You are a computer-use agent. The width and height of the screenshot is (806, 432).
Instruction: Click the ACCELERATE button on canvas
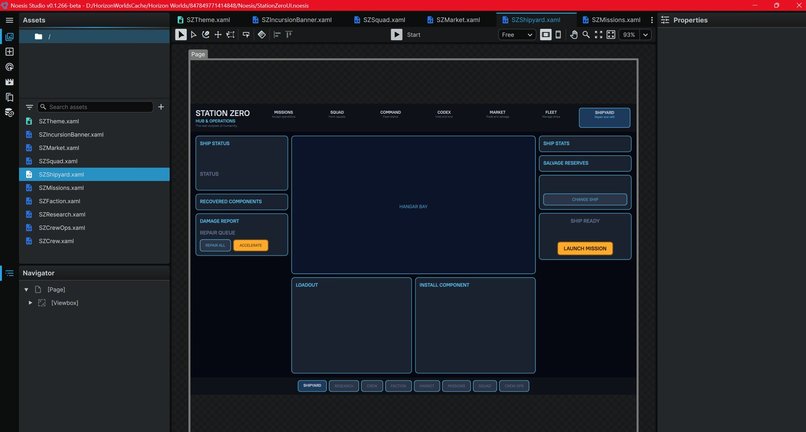pos(250,245)
